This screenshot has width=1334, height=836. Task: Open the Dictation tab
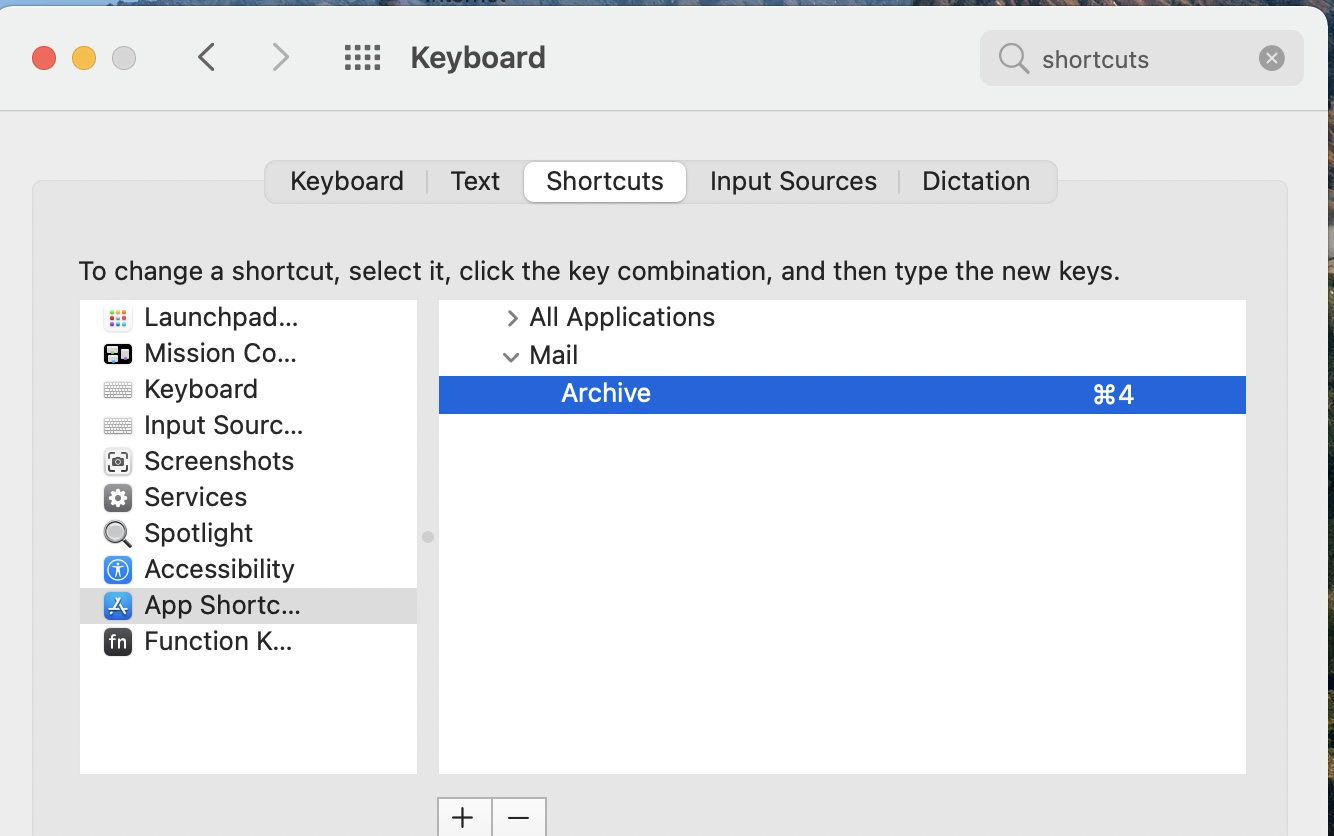[x=975, y=181]
